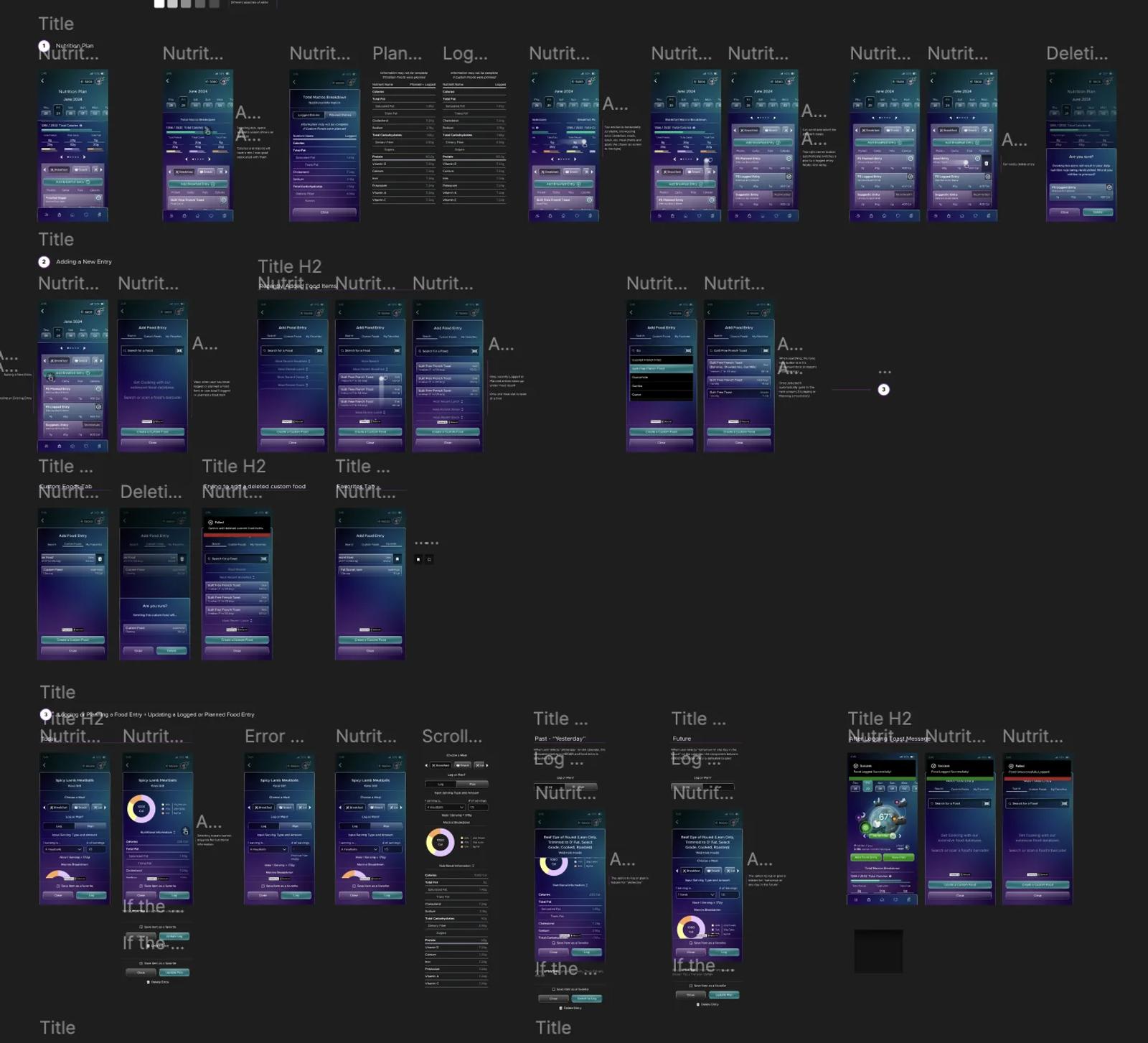Click info icon beside Total Calories, Nutrition Plan titled screen

pos(80,126)
